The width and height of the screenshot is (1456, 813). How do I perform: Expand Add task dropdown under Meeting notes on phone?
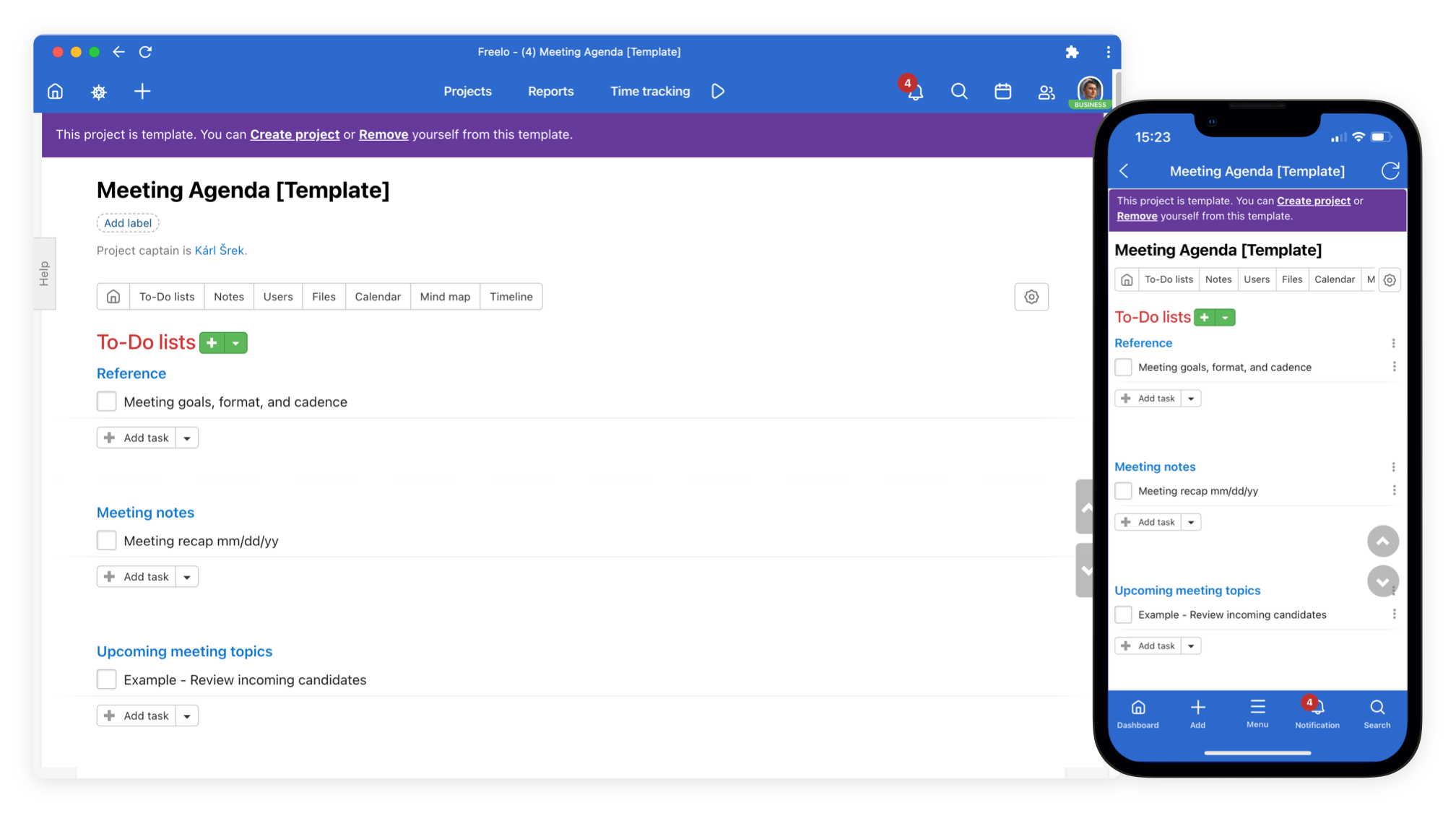(1191, 522)
